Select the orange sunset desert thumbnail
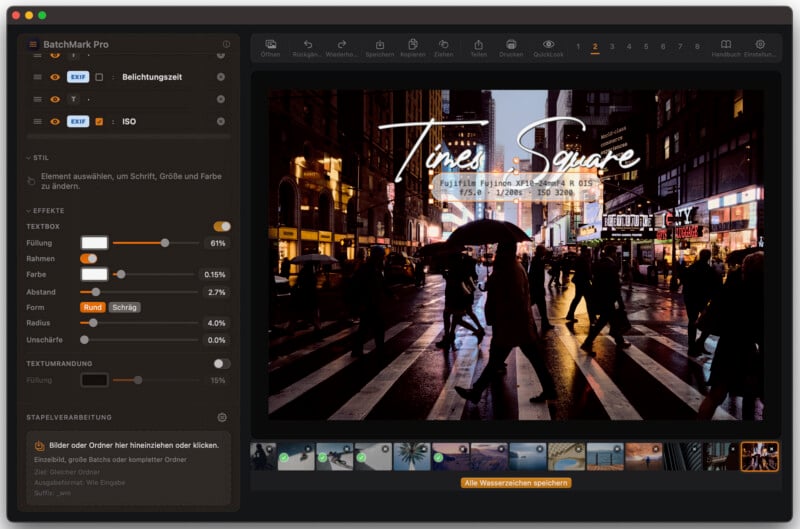This screenshot has height=529, width=800. point(644,457)
